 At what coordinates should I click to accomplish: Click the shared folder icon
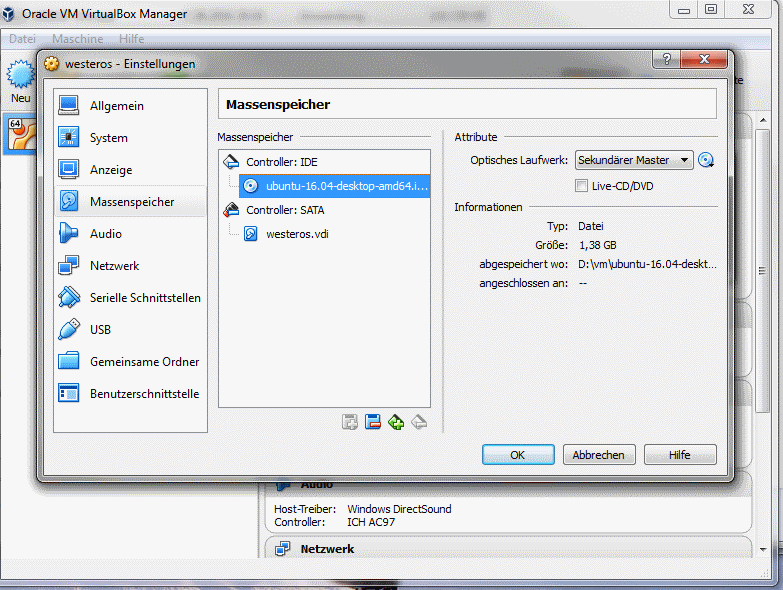pos(68,361)
